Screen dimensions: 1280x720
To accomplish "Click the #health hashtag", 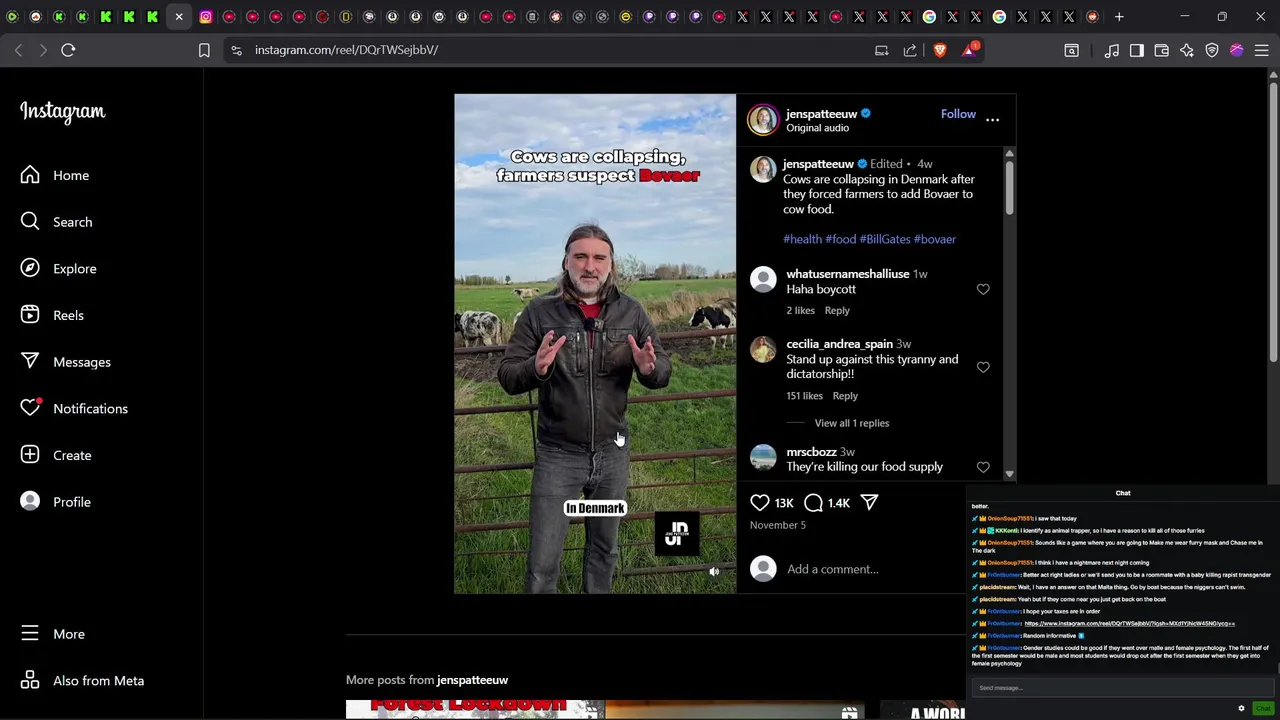I will tap(802, 239).
